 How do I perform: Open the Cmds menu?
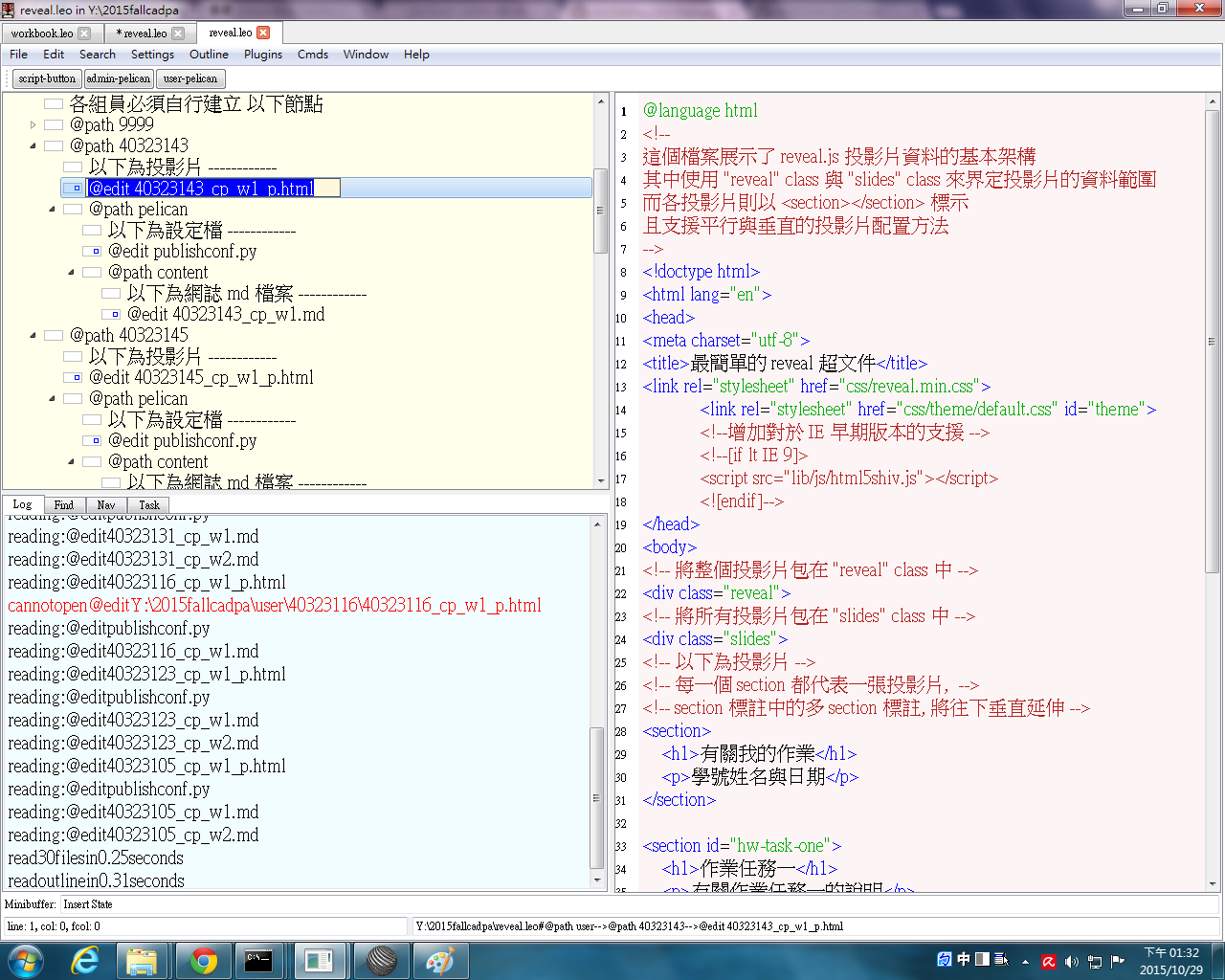(313, 55)
